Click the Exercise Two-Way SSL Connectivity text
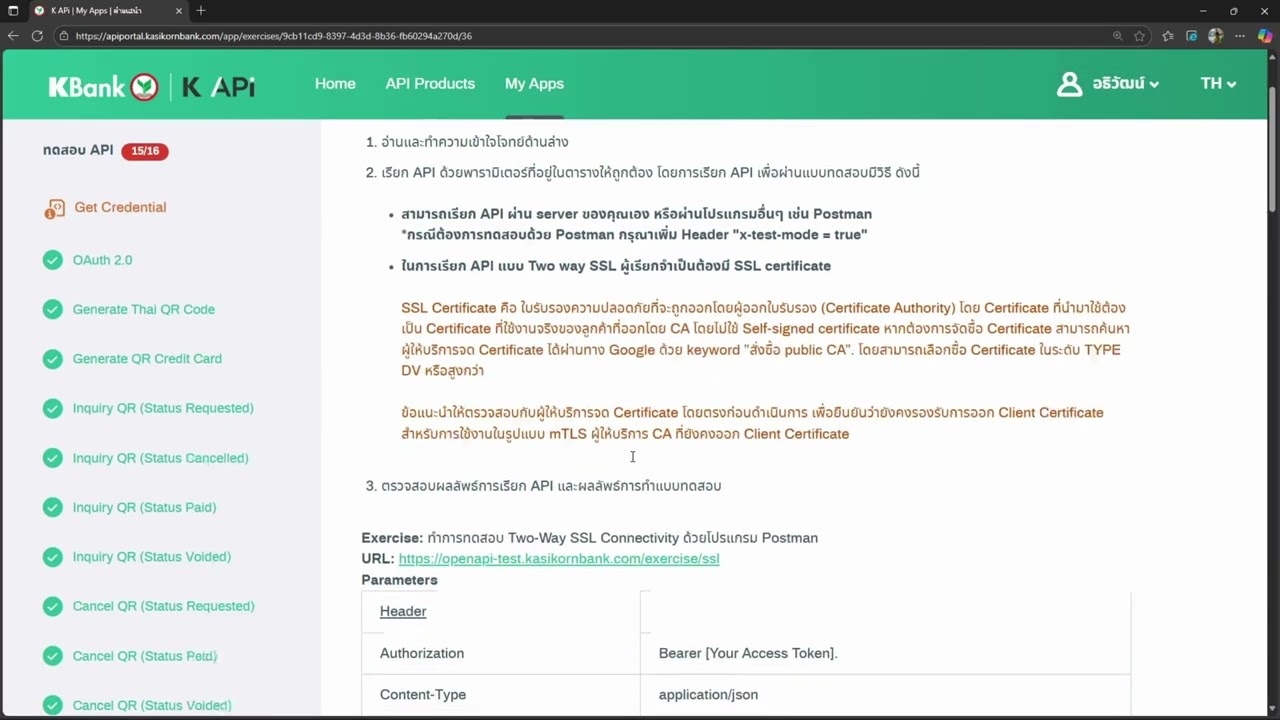The width and height of the screenshot is (1280, 720). point(590,538)
